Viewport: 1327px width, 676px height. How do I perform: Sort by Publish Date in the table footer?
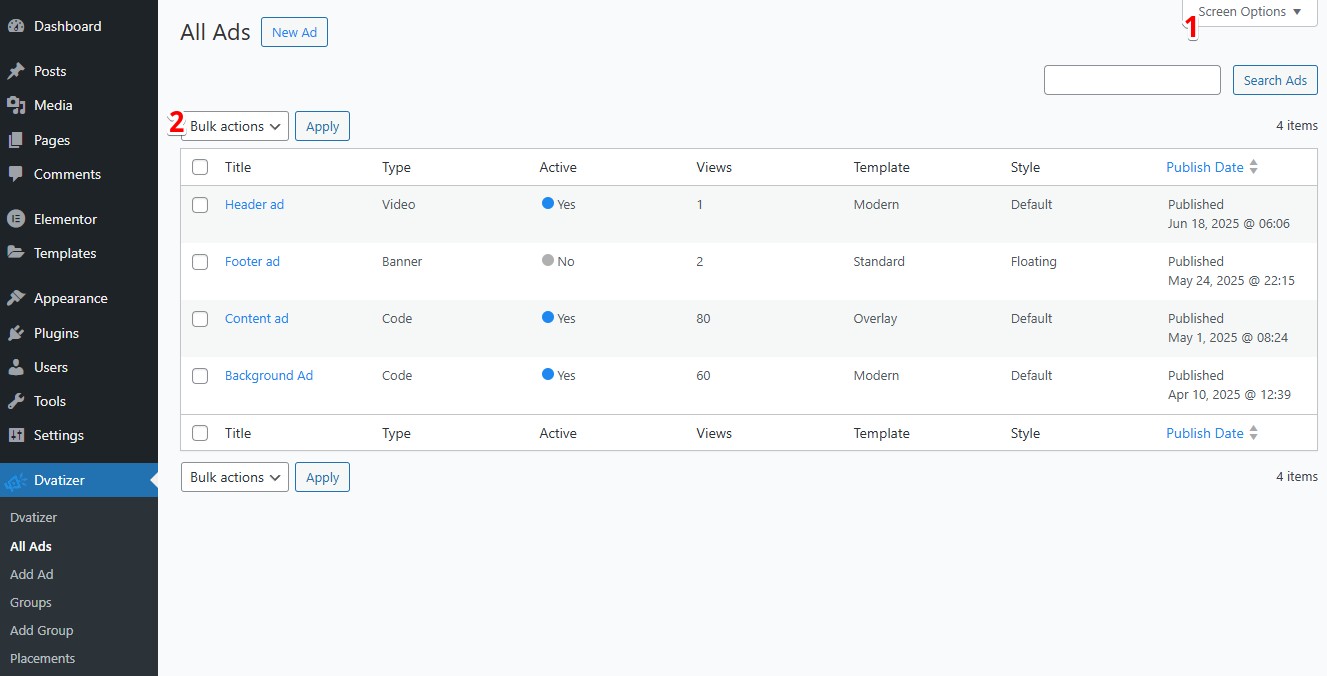pyautogui.click(x=1205, y=433)
